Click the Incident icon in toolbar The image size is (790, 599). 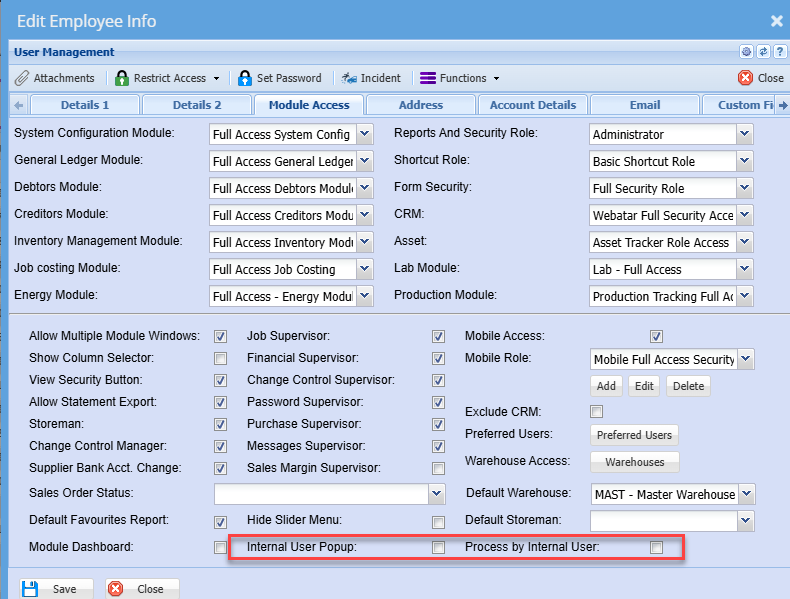click(x=349, y=78)
